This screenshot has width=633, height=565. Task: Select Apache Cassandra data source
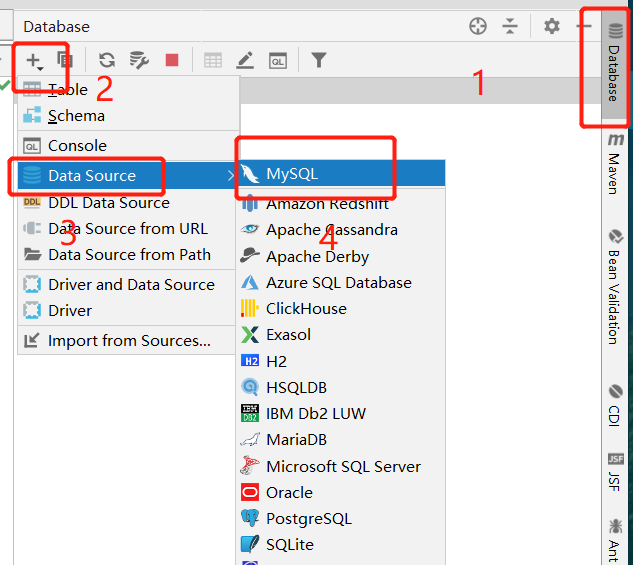tap(341, 230)
